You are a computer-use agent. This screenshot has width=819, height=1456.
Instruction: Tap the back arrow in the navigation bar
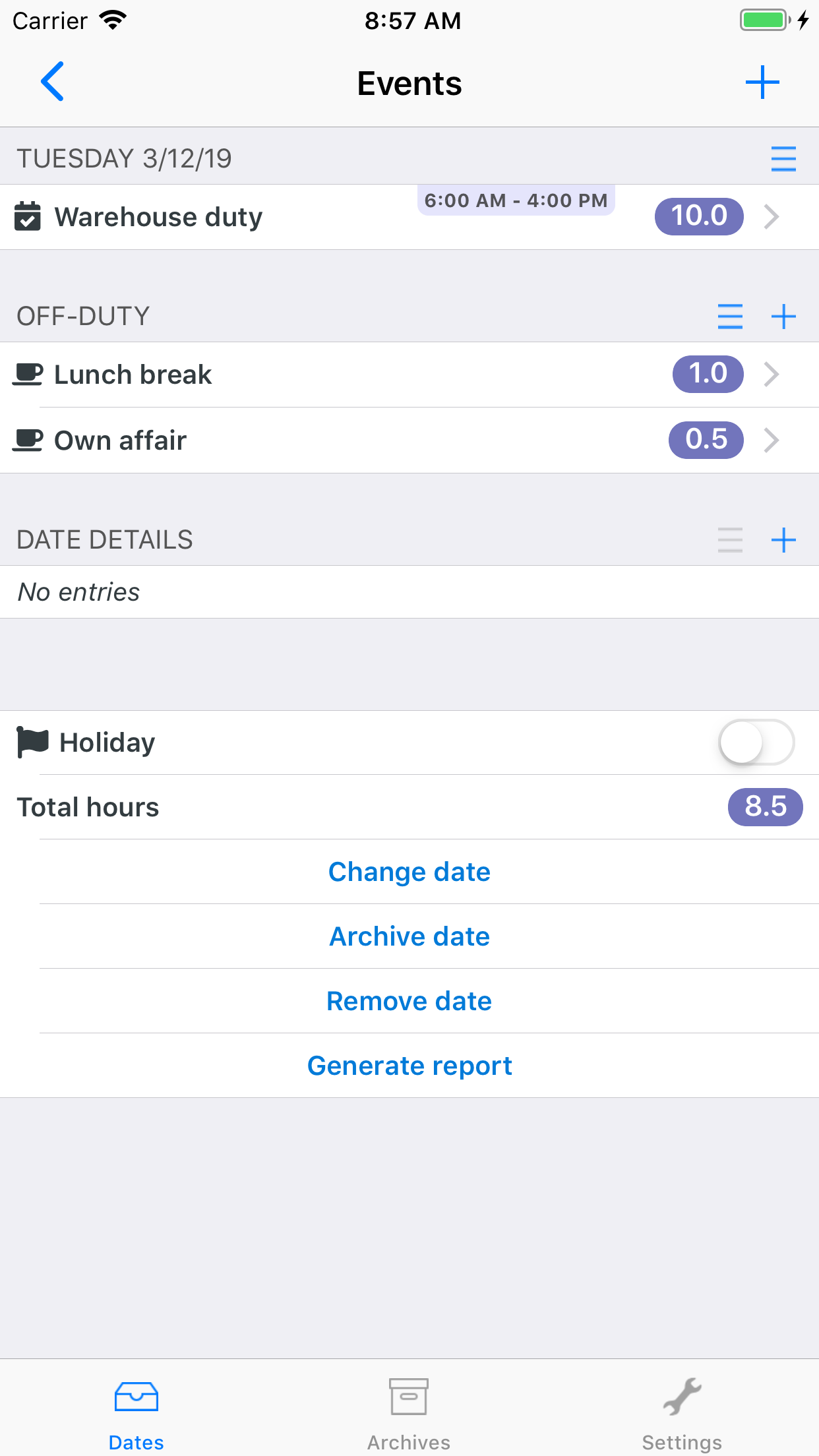click(x=53, y=82)
